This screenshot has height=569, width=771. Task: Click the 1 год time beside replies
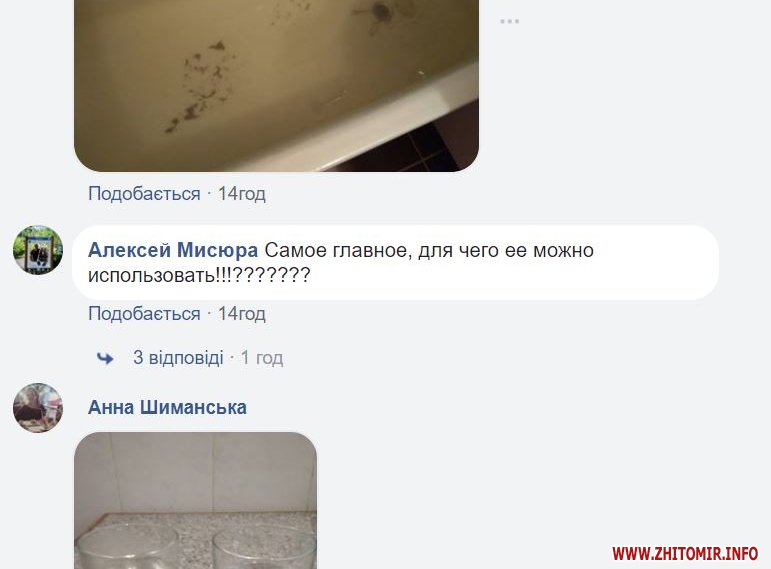262,358
